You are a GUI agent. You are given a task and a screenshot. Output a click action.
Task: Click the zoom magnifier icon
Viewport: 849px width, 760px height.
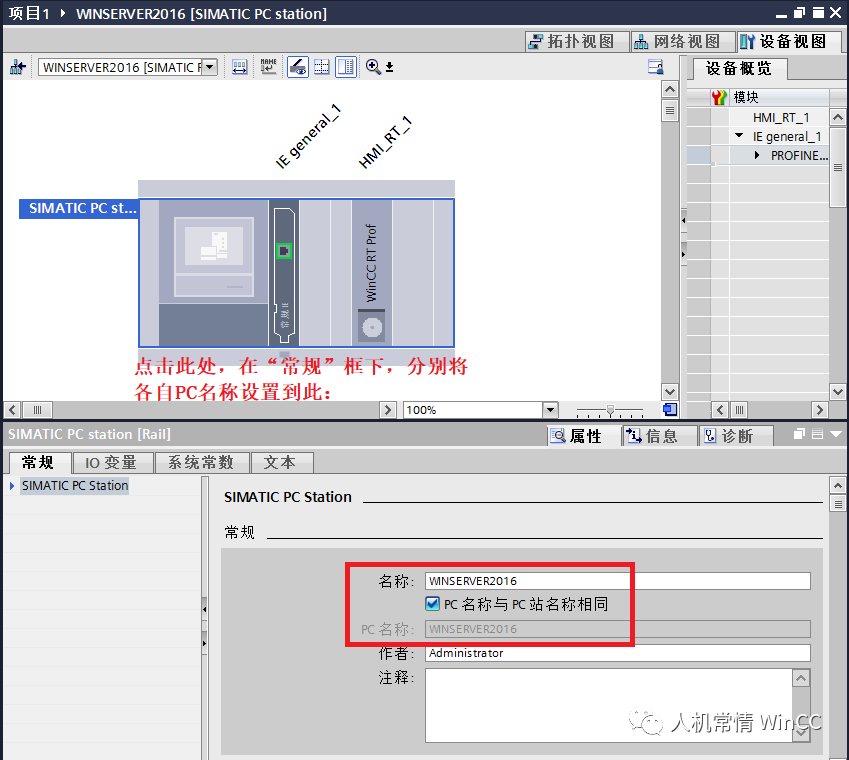click(x=373, y=67)
